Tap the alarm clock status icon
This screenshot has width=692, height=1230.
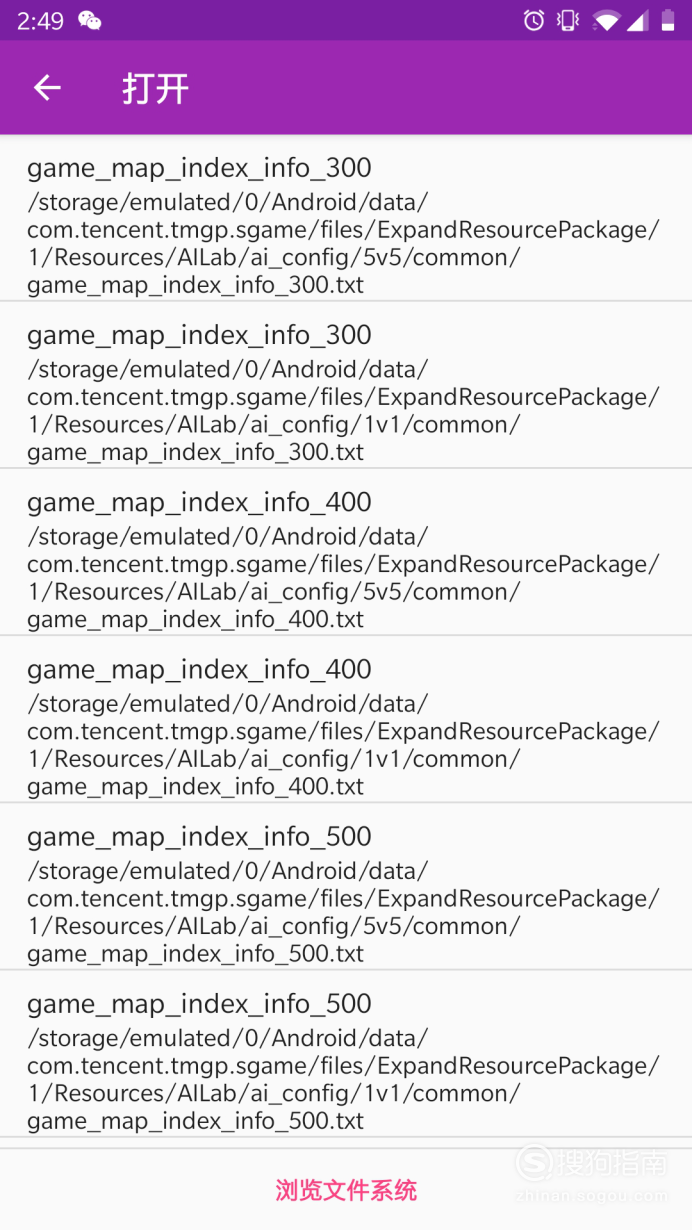click(x=534, y=20)
